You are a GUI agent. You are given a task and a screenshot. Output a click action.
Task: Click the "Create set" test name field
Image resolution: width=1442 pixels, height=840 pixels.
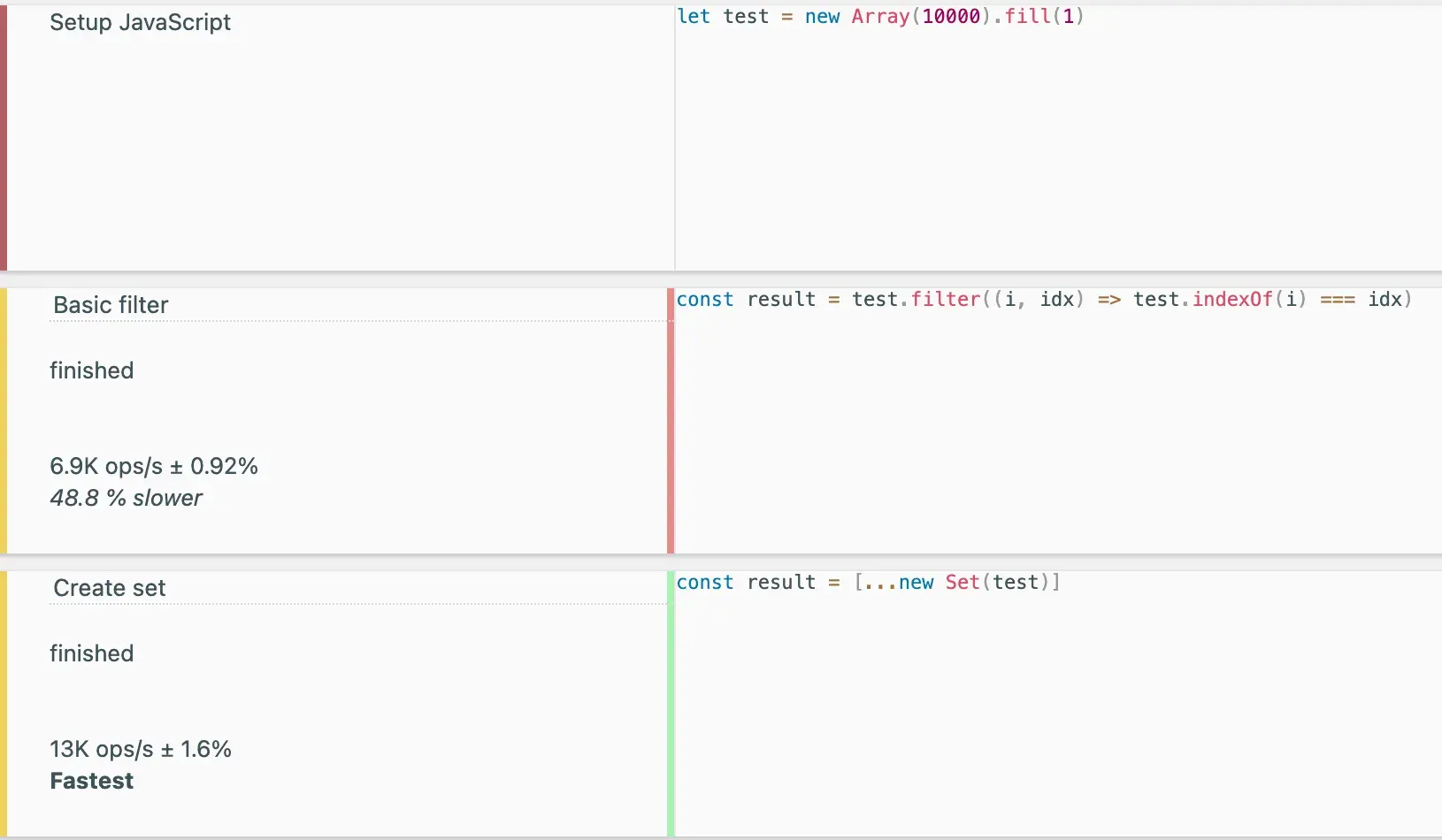click(354, 588)
